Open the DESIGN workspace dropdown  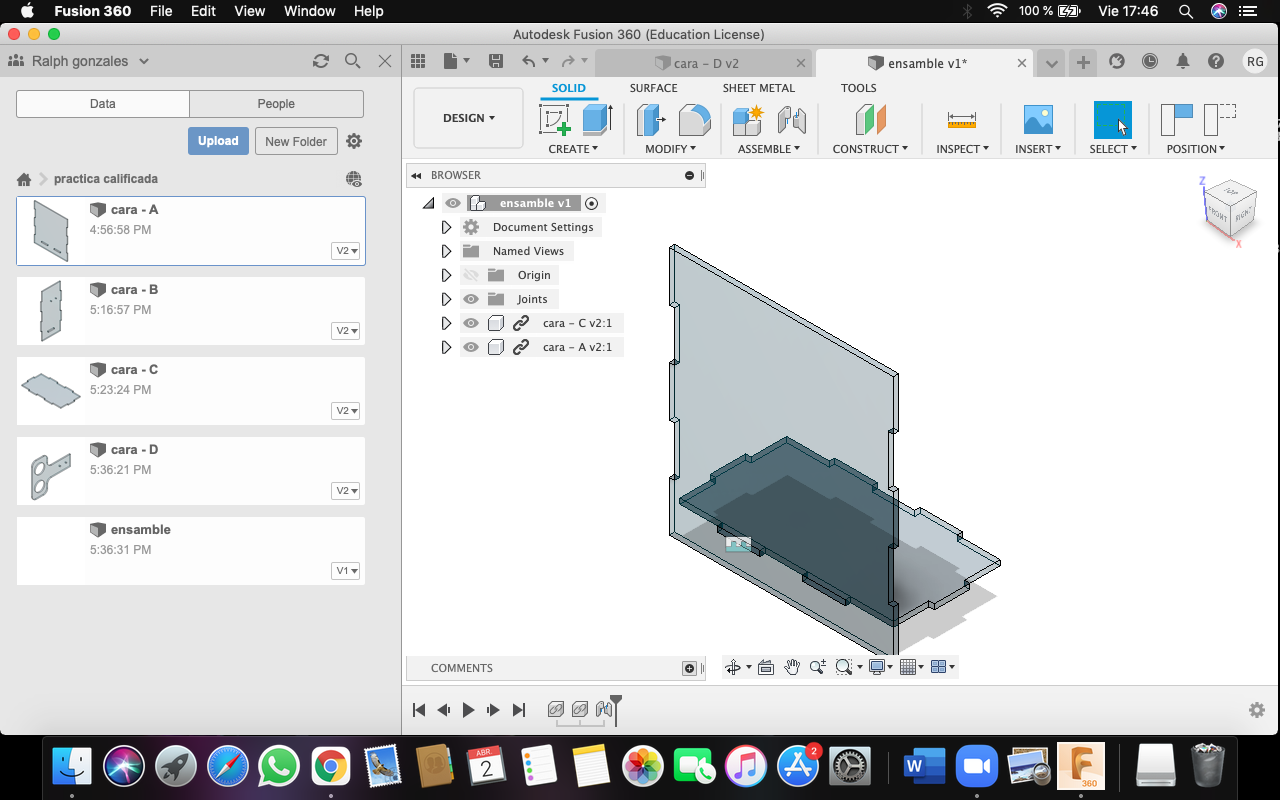click(468, 118)
